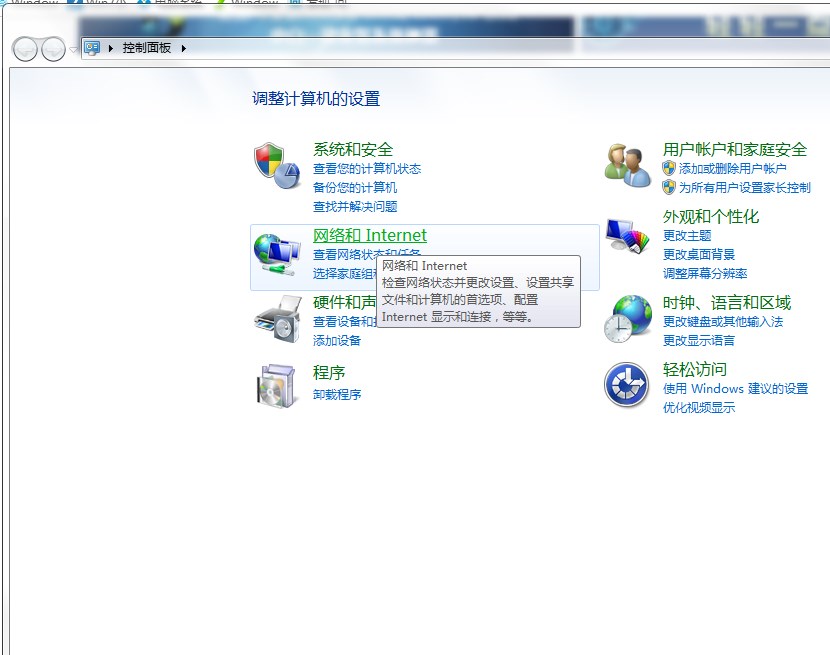
Task: Open 网络和 Internet category heading
Action: coord(369,235)
